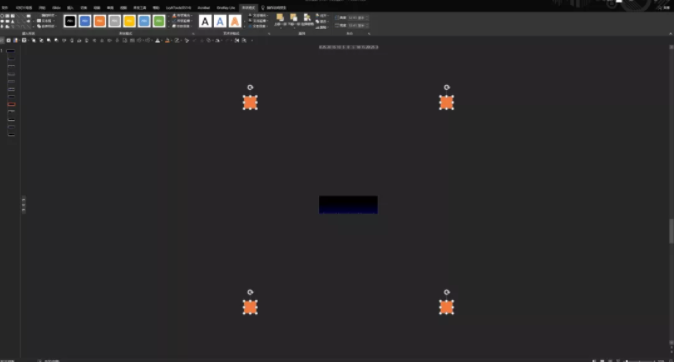
Task: Click the Merge Shapes button
Action: (46, 26)
